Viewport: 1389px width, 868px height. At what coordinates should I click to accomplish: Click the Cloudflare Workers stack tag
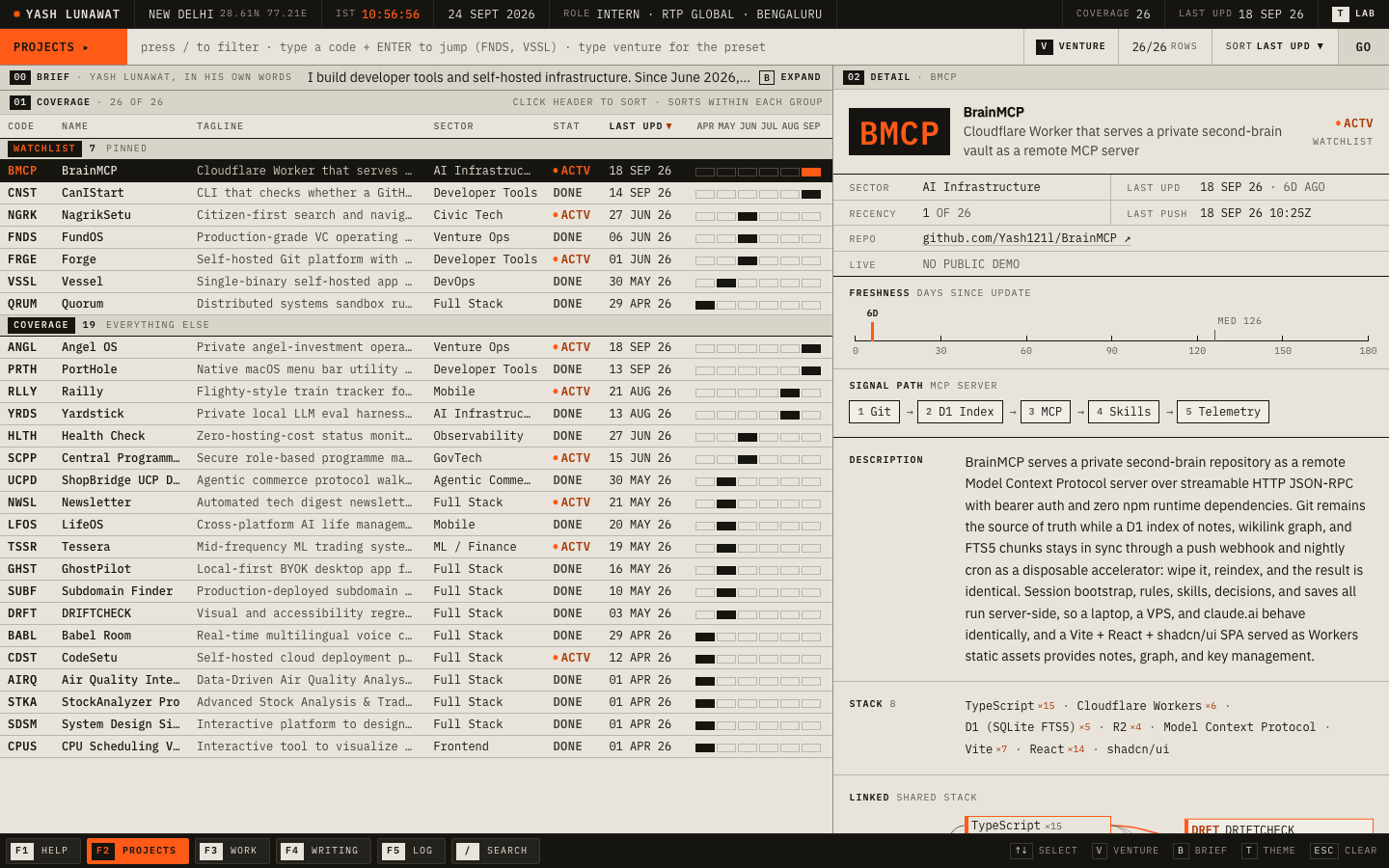[x=1147, y=706]
